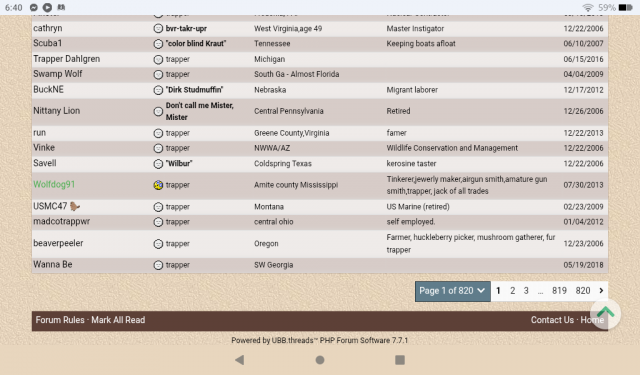640x375 pixels.
Task: Click the mood icon in Vinke's row
Action: click(x=158, y=148)
